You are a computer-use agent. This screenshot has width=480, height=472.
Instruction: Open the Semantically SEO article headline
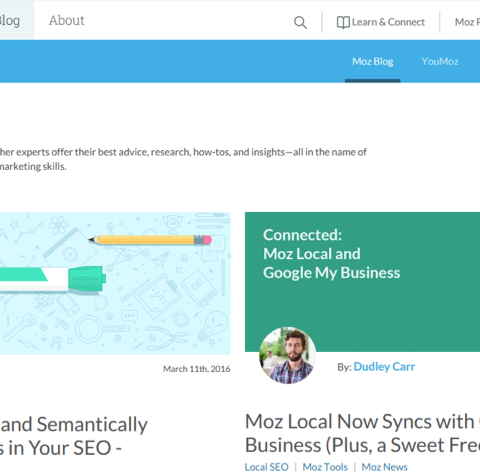pos(74,436)
